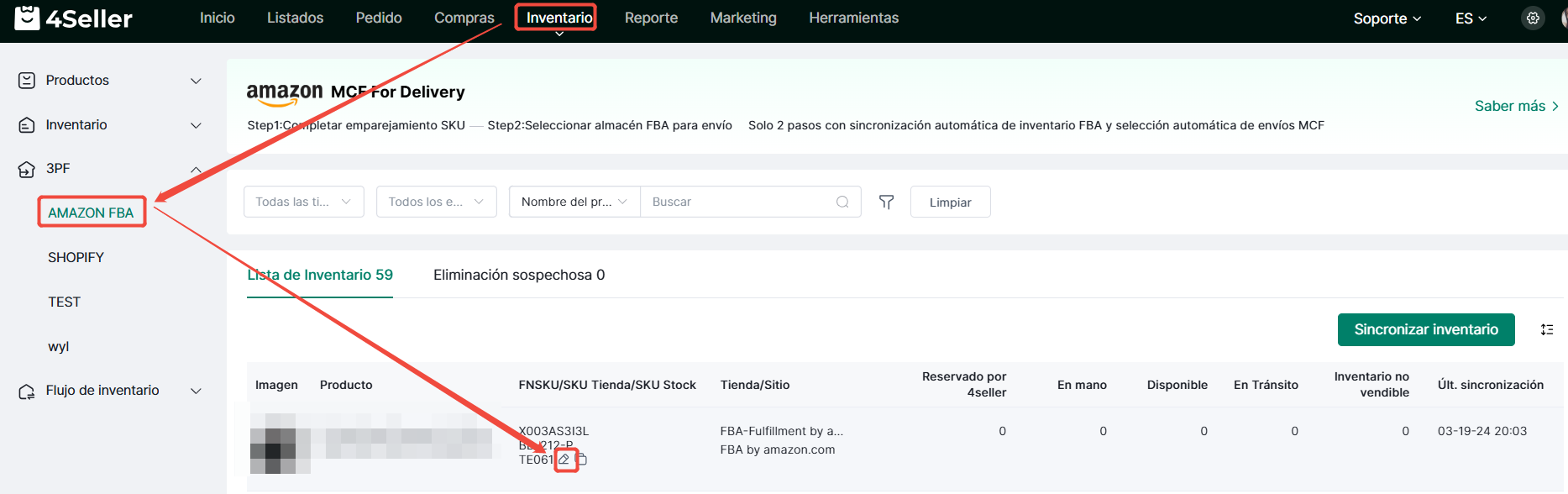1568x494 pixels.
Task: Open the ES language dropdown
Action: click(1471, 18)
